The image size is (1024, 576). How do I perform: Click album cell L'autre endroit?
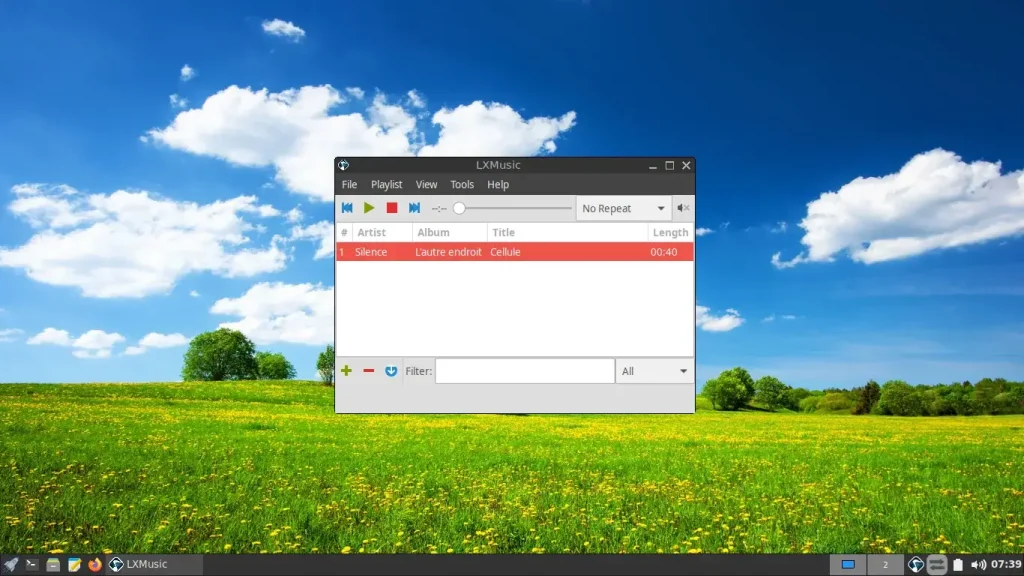(x=449, y=252)
